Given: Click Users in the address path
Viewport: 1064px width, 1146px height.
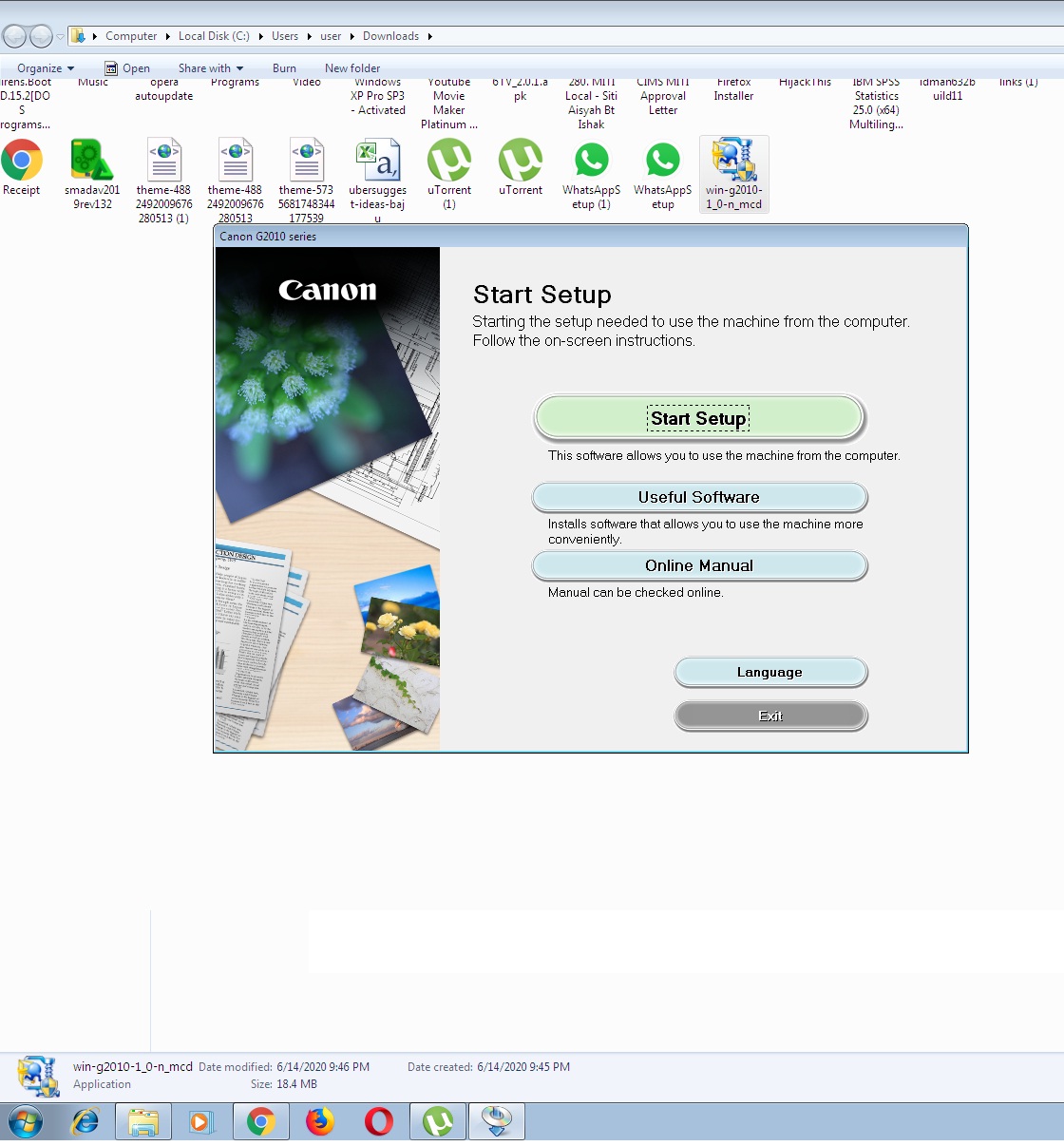Looking at the screenshot, I should (x=285, y=36).
